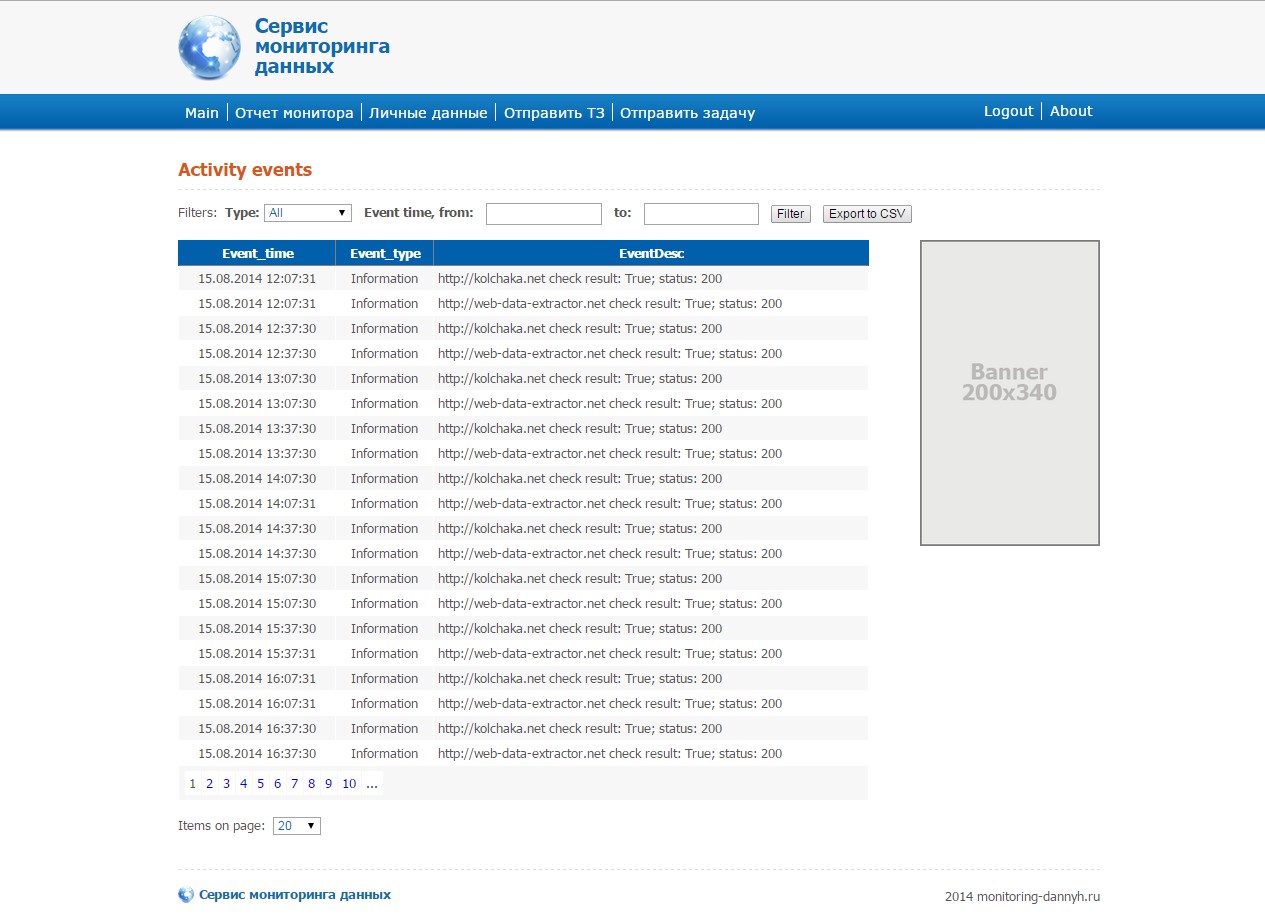Select web-data-extractor.net description at 16:07:31
The height and width of the screenshot is (924, 1265).
click(610, 704)
